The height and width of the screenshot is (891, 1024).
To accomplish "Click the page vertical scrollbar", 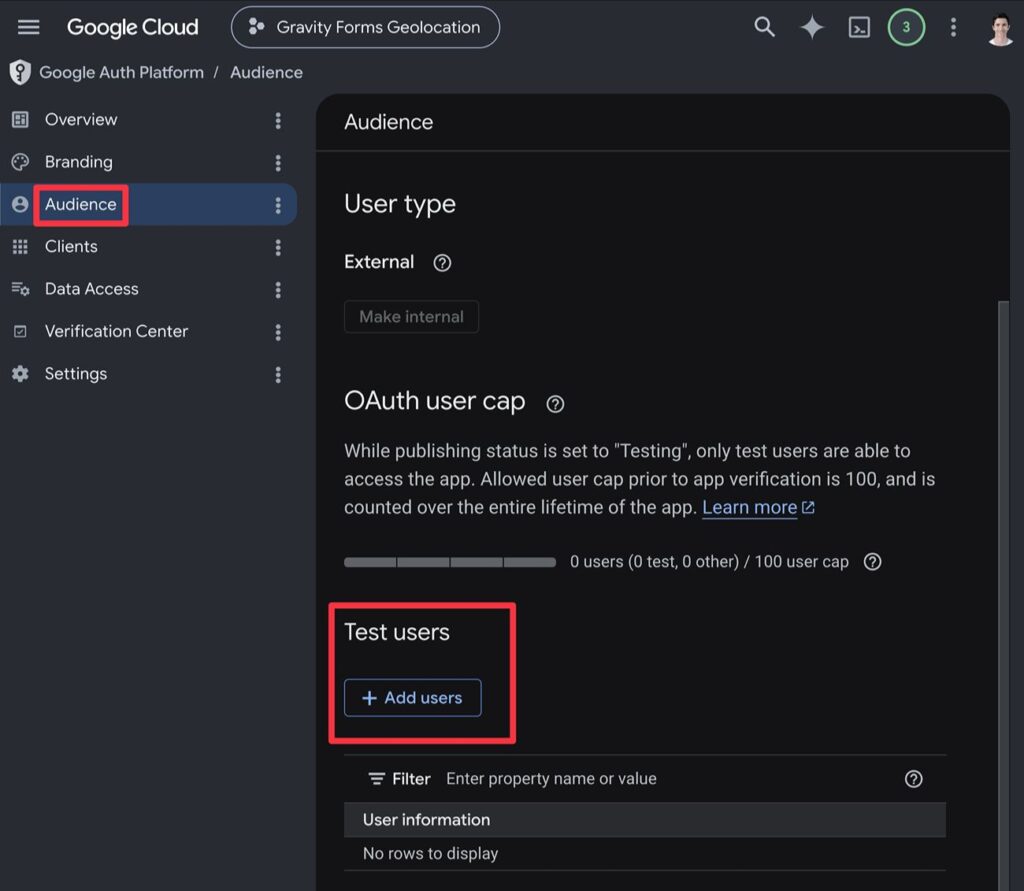I will [1003, 594].
